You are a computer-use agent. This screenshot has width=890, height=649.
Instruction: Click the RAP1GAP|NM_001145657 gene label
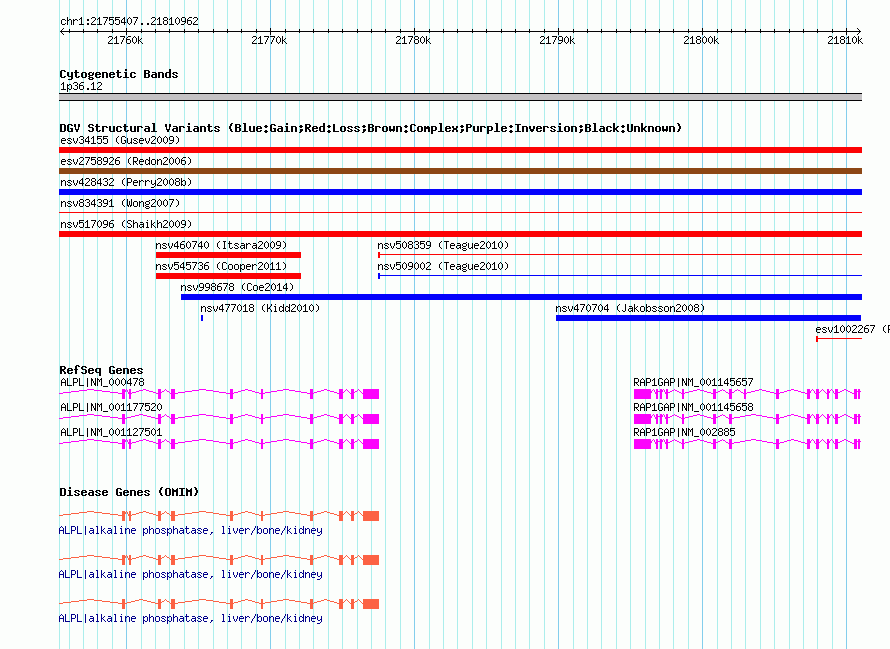coord(693,383)
